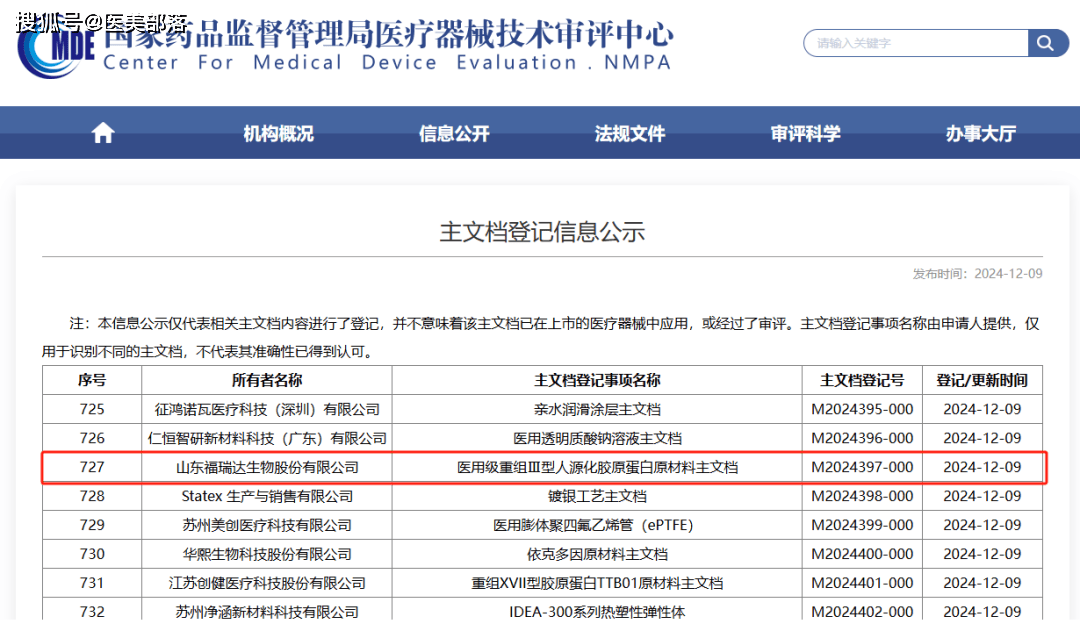Click the date cell in row 727
This screenshot has width=1080, height=624.
[982, 467]
